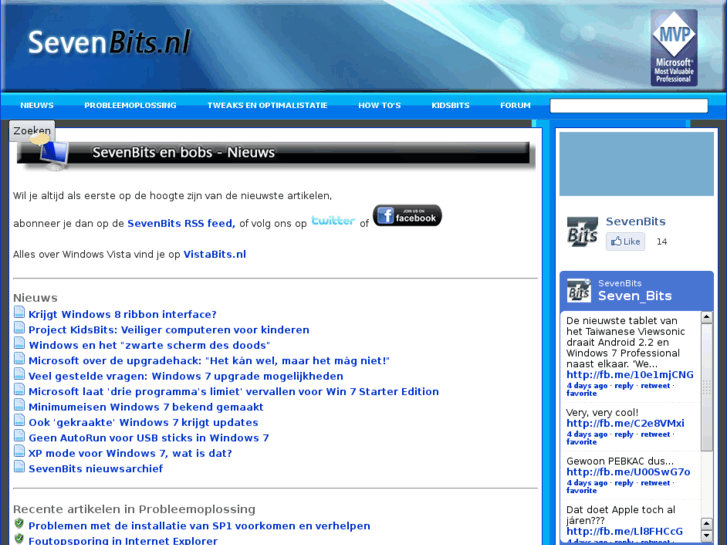Open the Nieuws menu item

(x=37, y=105)
